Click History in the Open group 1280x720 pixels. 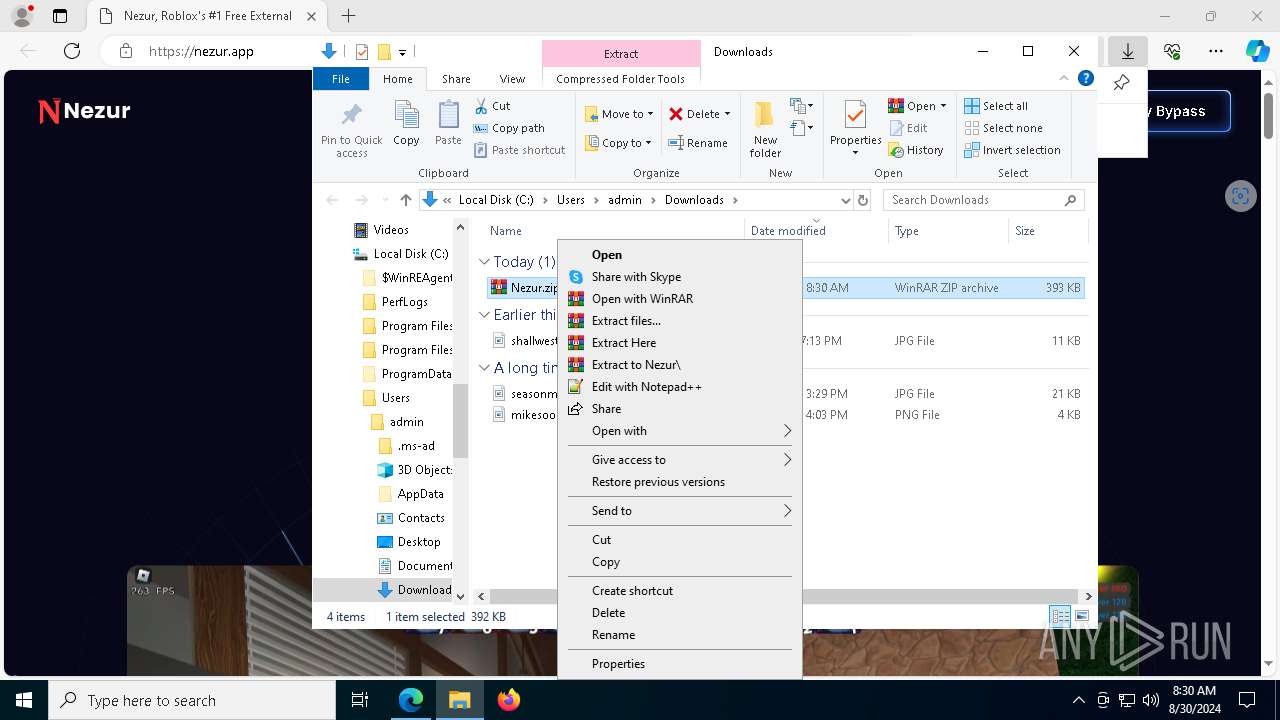(915, 150)
